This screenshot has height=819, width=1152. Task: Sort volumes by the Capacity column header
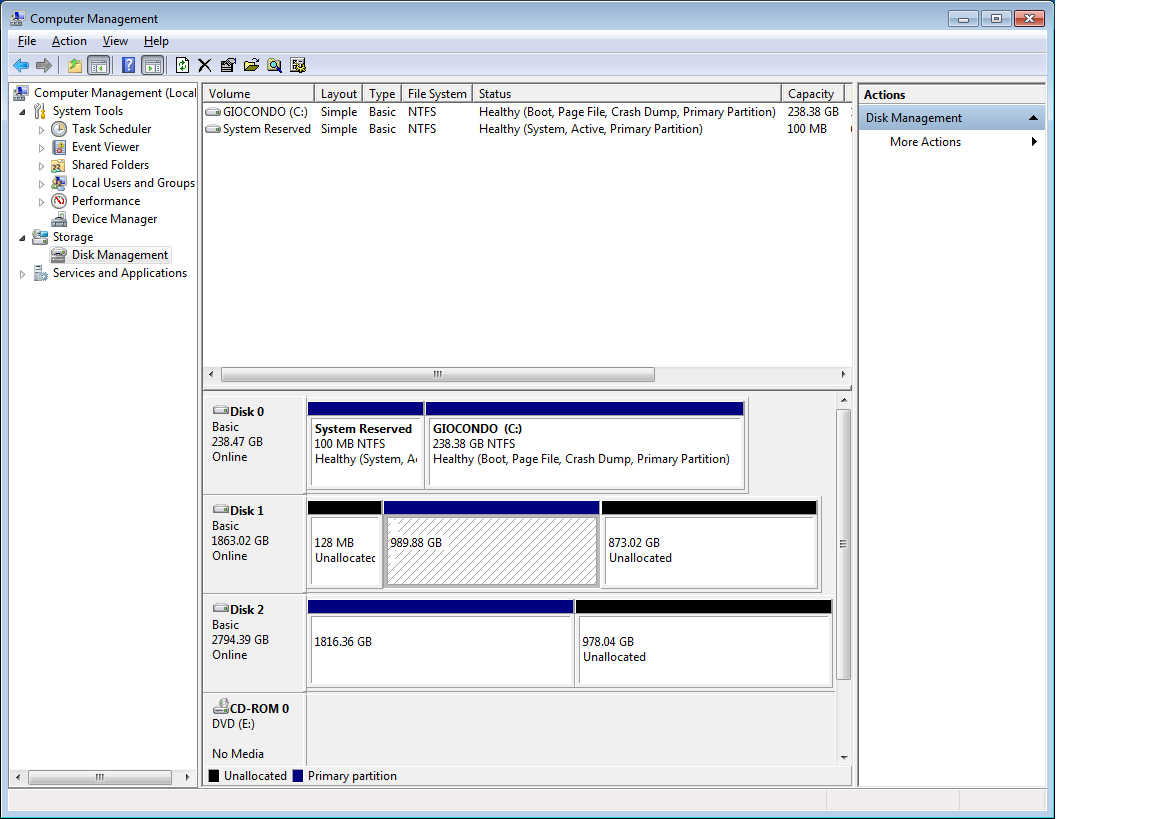811,94
